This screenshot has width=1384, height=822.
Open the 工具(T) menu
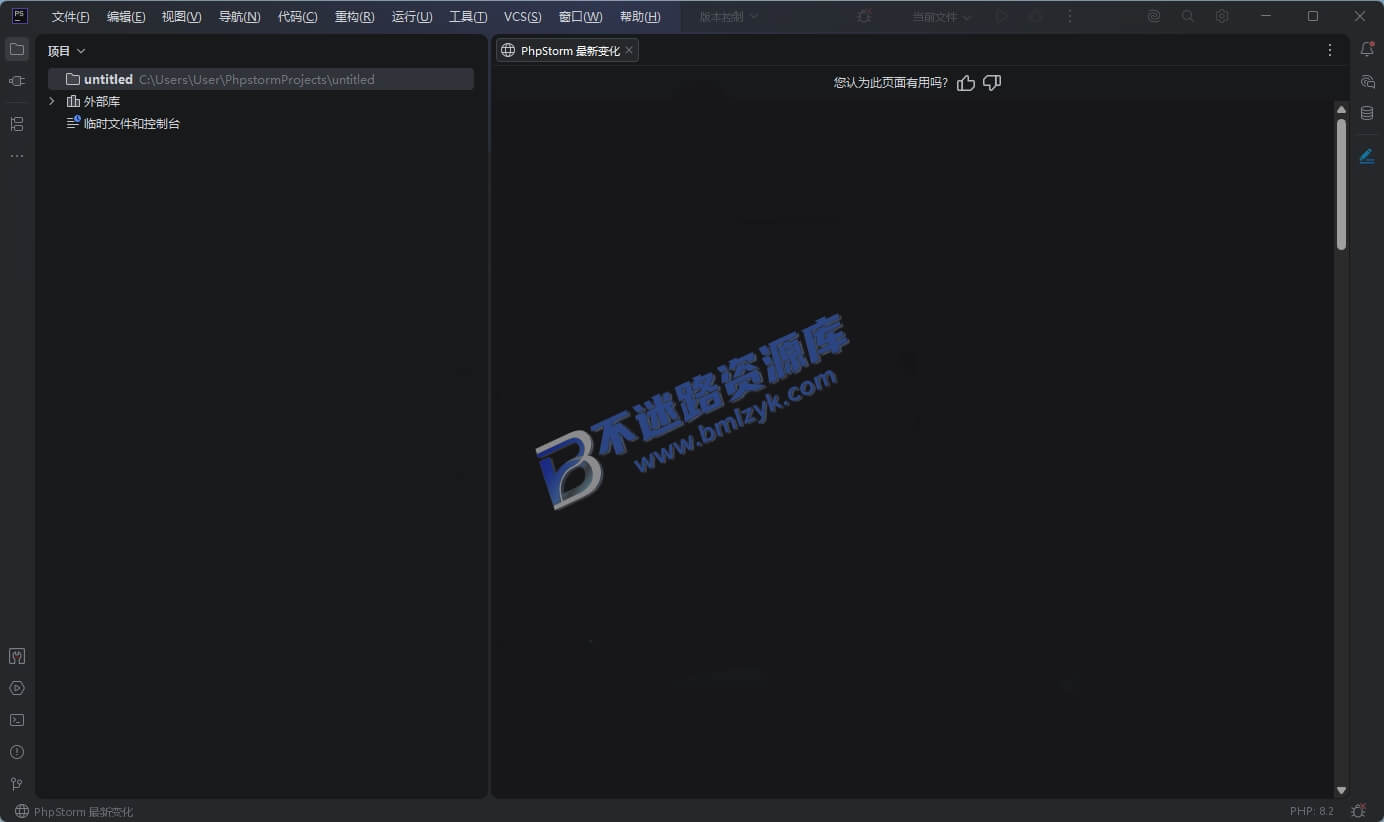pyautogui.click(x=468, y=17)
